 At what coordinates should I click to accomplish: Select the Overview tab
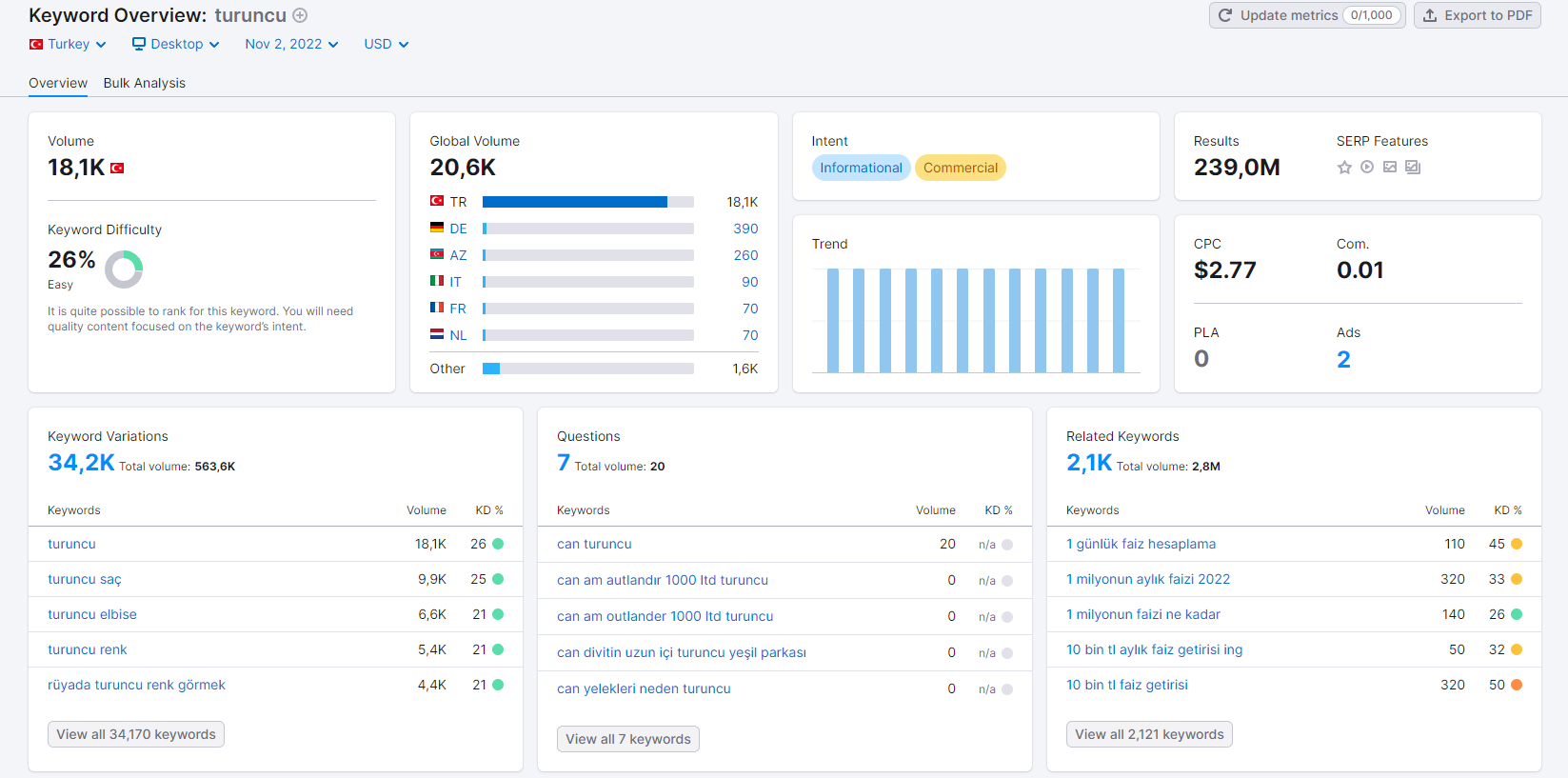pyautogui.click(x=58, y=83)
